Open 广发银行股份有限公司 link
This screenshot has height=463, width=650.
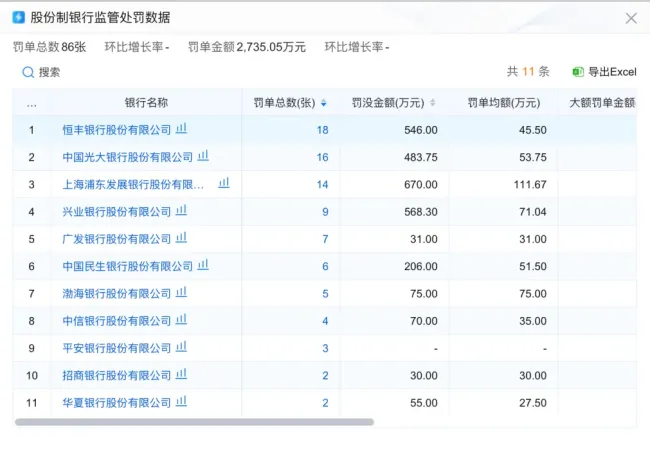[116, 239]
